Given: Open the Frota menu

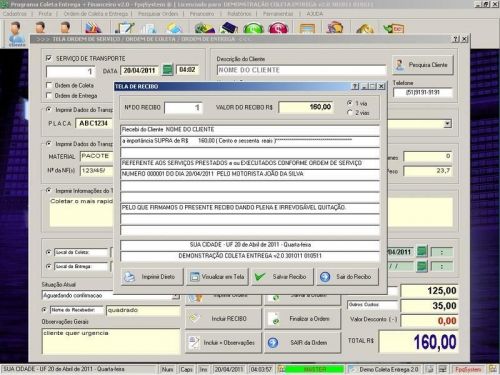Looking at the screenshot, I should pyautogui.click(x=45, y=14).
